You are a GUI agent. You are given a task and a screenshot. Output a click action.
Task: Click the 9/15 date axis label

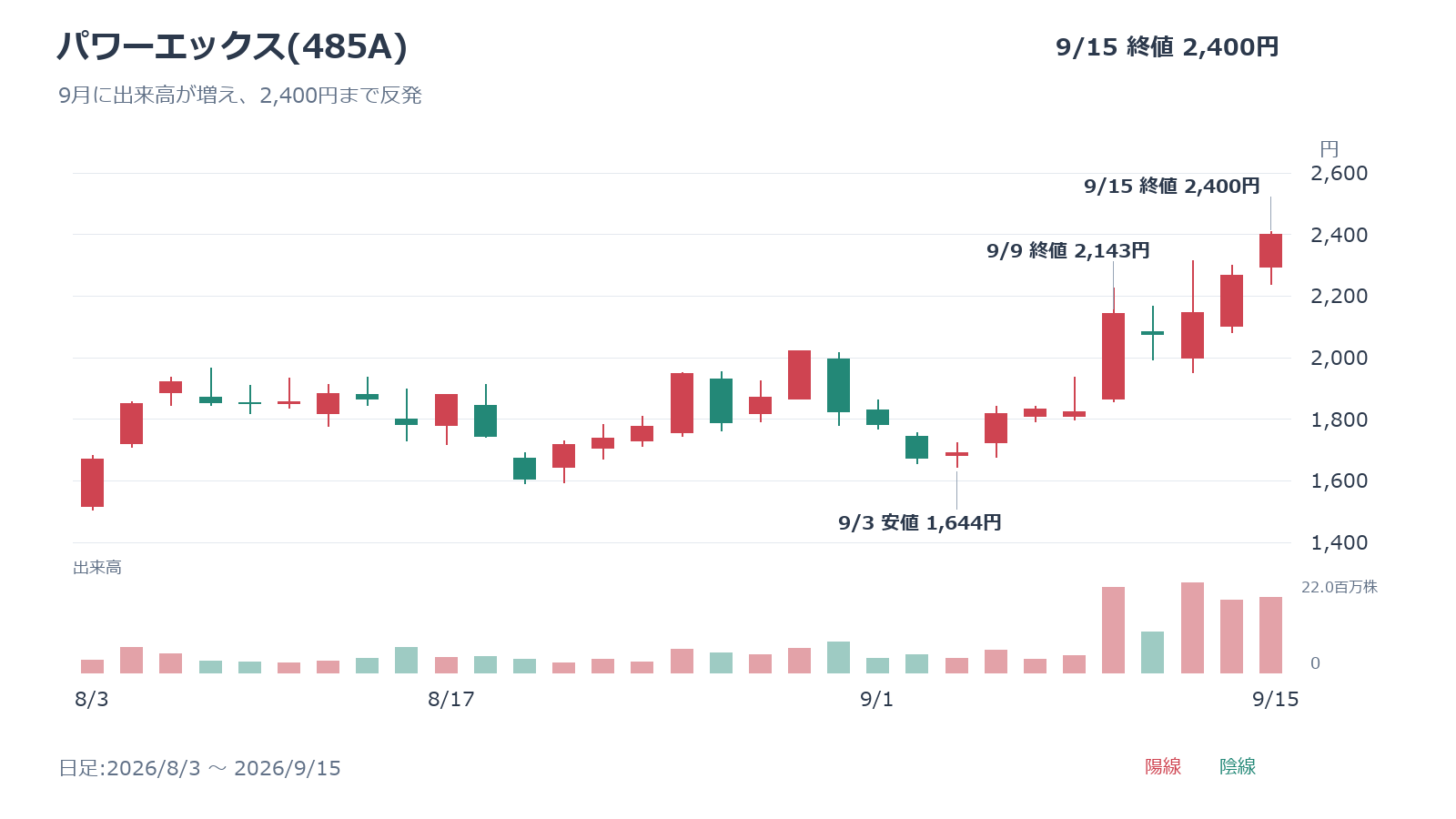click(1276, 699)
